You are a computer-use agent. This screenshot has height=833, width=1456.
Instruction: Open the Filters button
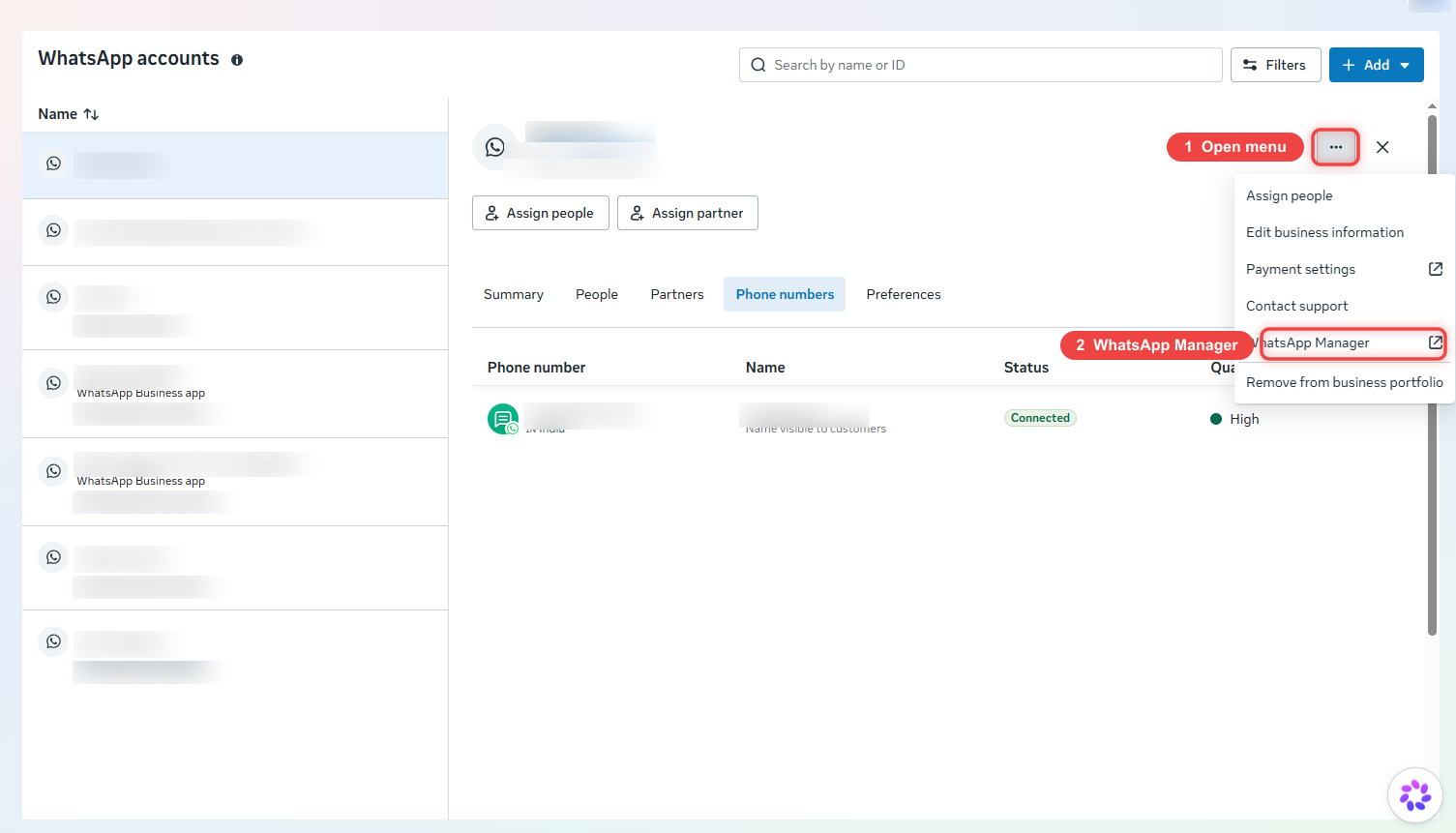[1275, 65]
